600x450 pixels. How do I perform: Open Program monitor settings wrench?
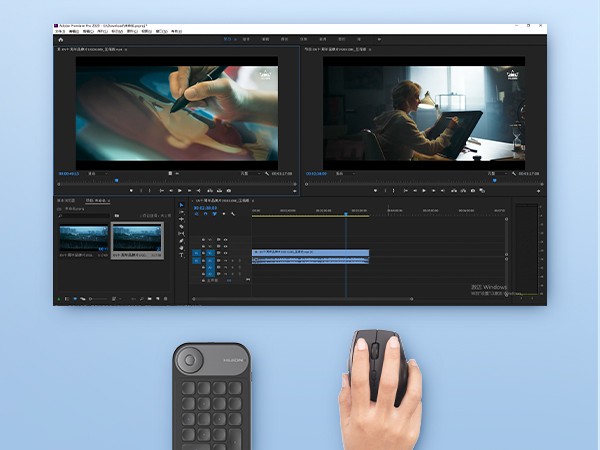(x=514, y=174)
